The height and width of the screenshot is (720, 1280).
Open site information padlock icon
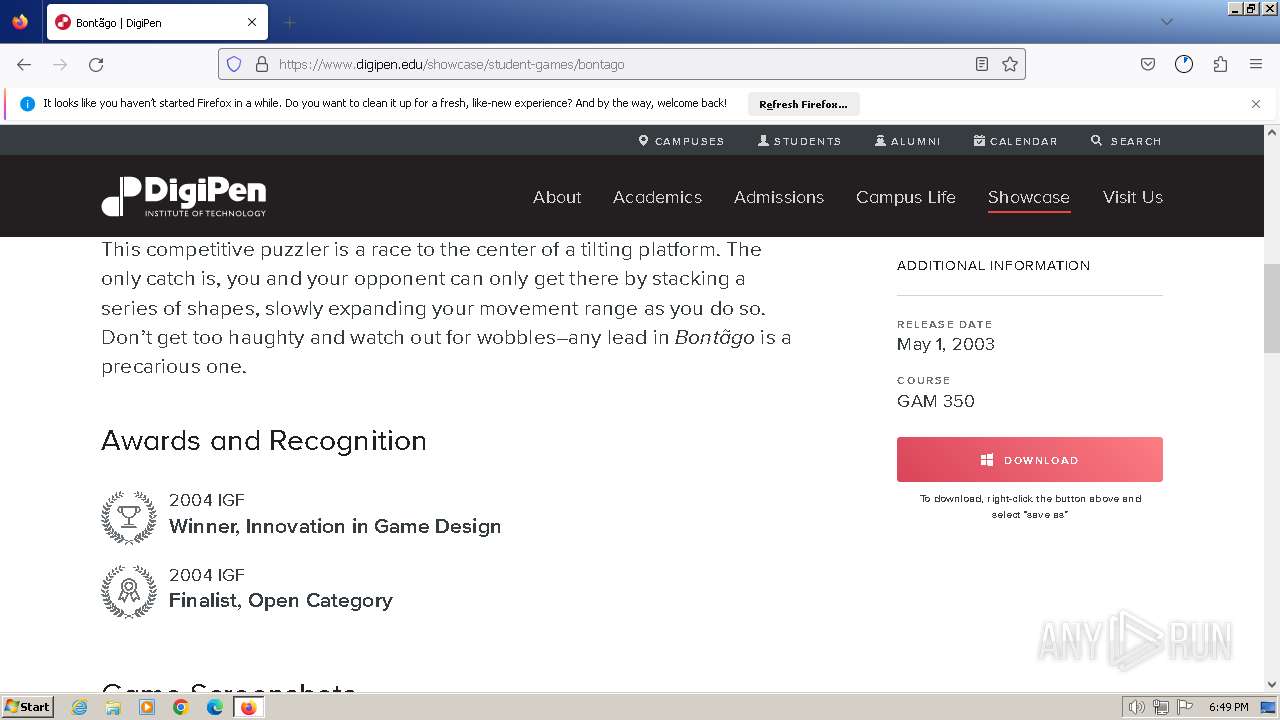tap(262, 64)
